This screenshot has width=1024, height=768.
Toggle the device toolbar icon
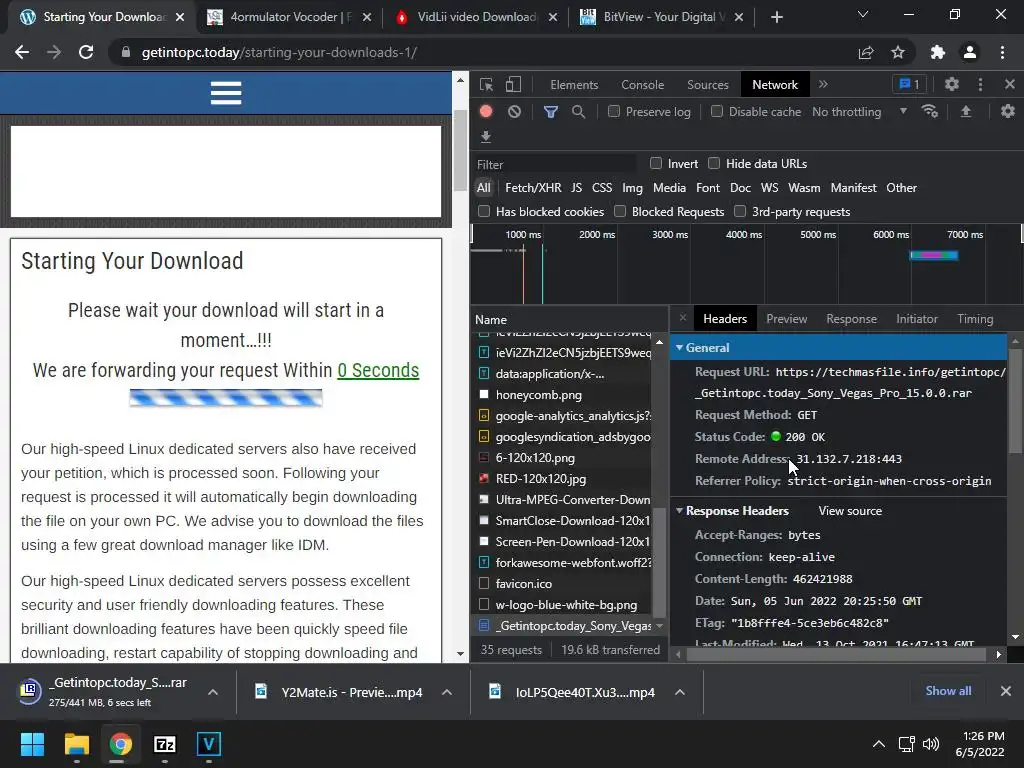click(x=513, y=84)
